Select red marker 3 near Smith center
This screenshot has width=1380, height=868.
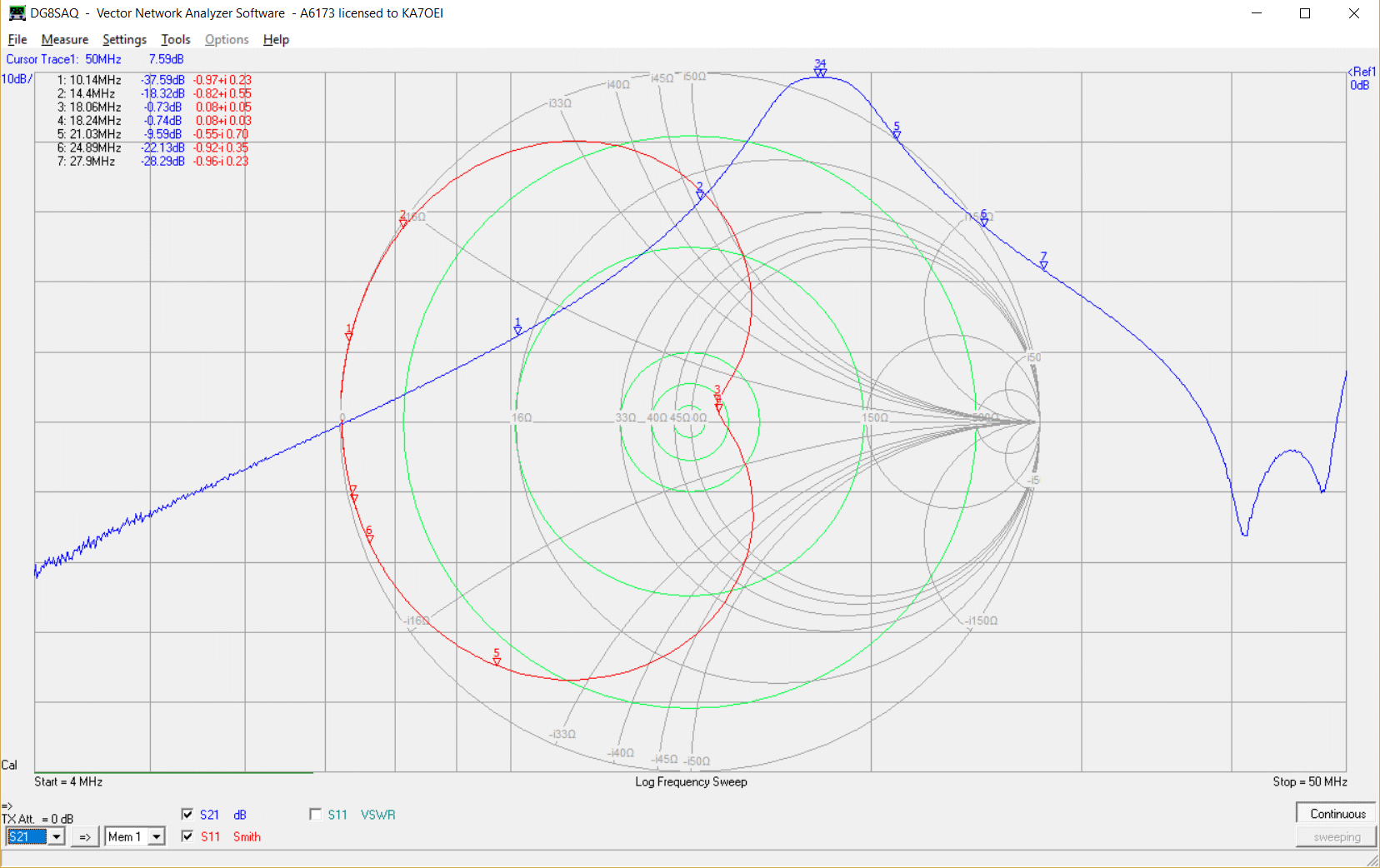click(717, 395)
